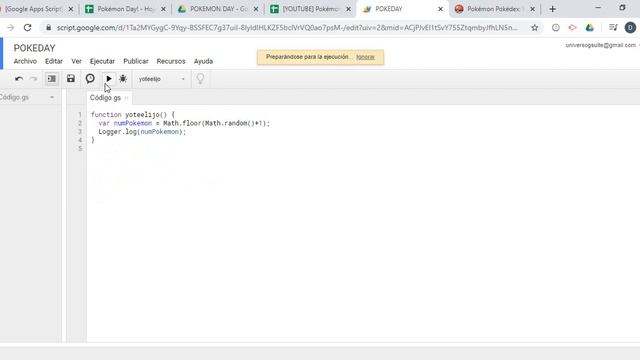
Task: Switch to the POKEMON DAY Drive browser tab
Action: coord(217,9)
